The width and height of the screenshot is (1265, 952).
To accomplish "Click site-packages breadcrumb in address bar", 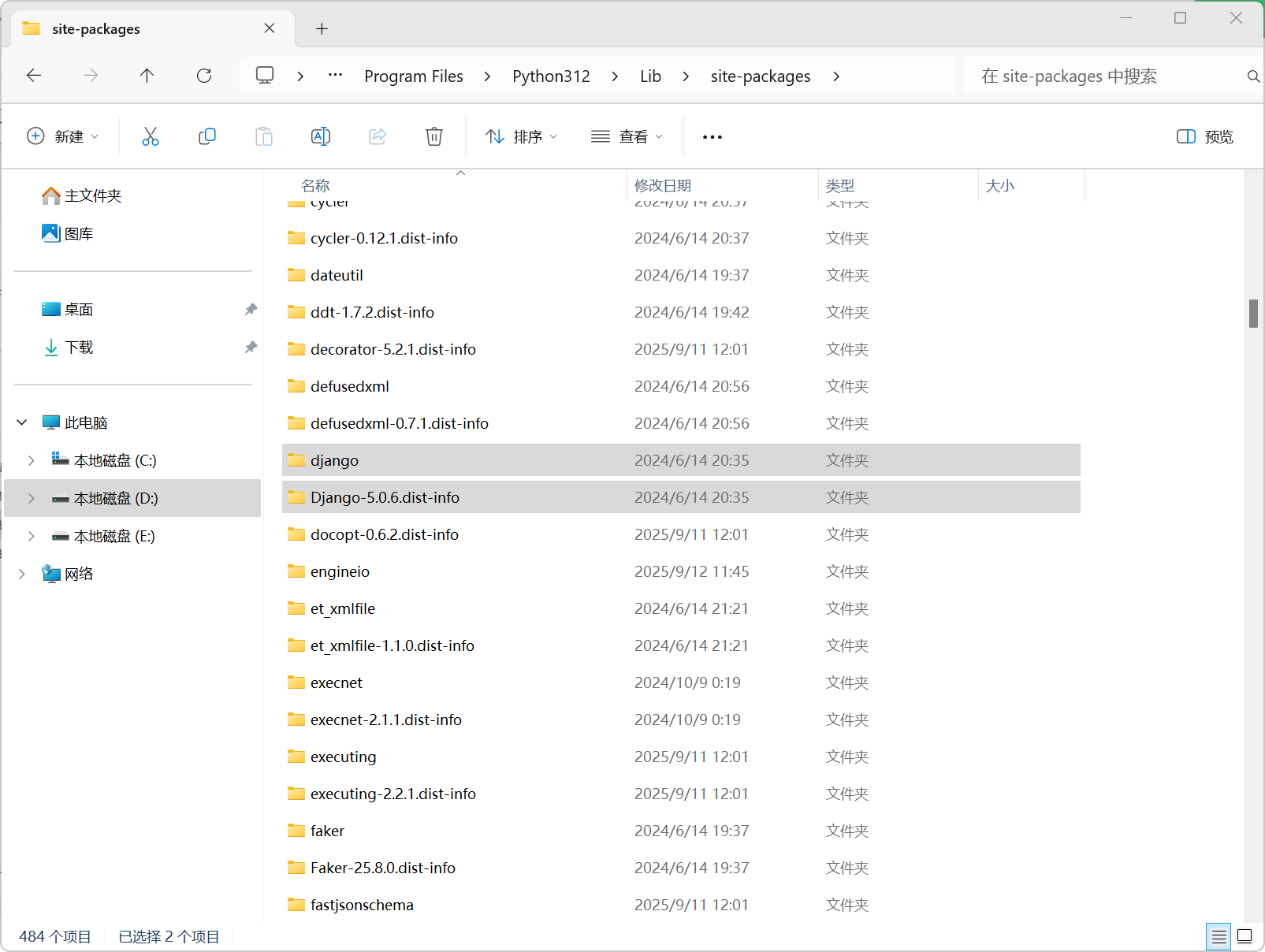I will (x=761, y=76).
